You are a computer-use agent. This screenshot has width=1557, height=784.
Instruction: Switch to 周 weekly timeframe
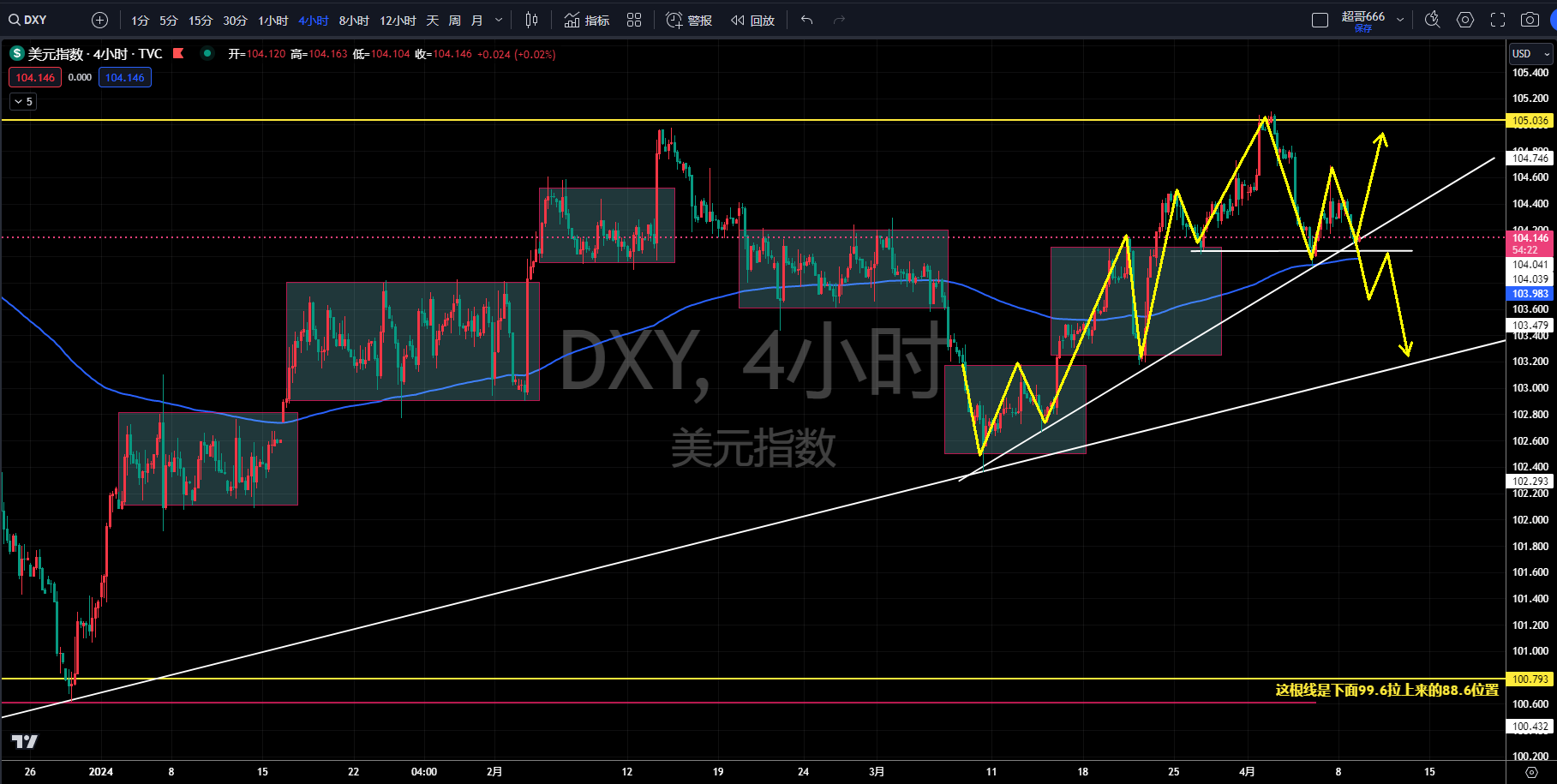(455, 20)
